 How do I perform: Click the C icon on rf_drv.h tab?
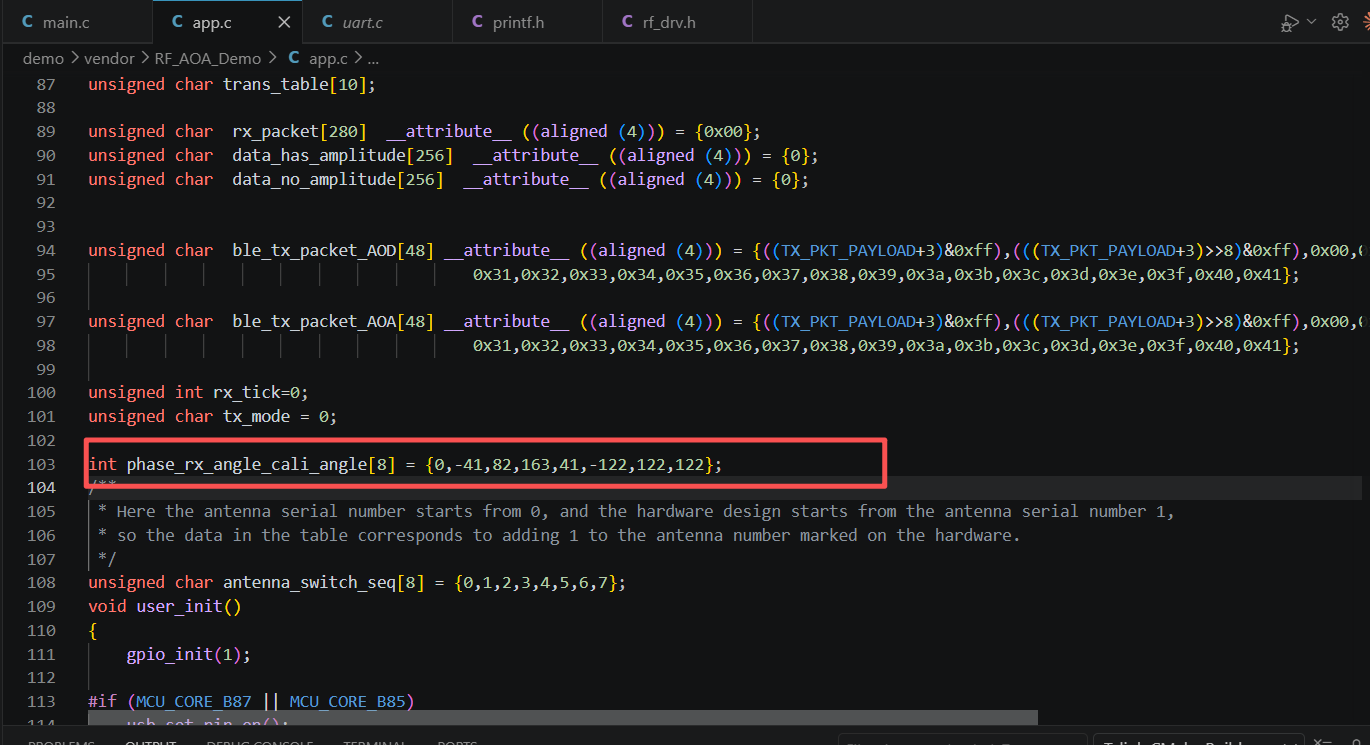coord(627,22)
